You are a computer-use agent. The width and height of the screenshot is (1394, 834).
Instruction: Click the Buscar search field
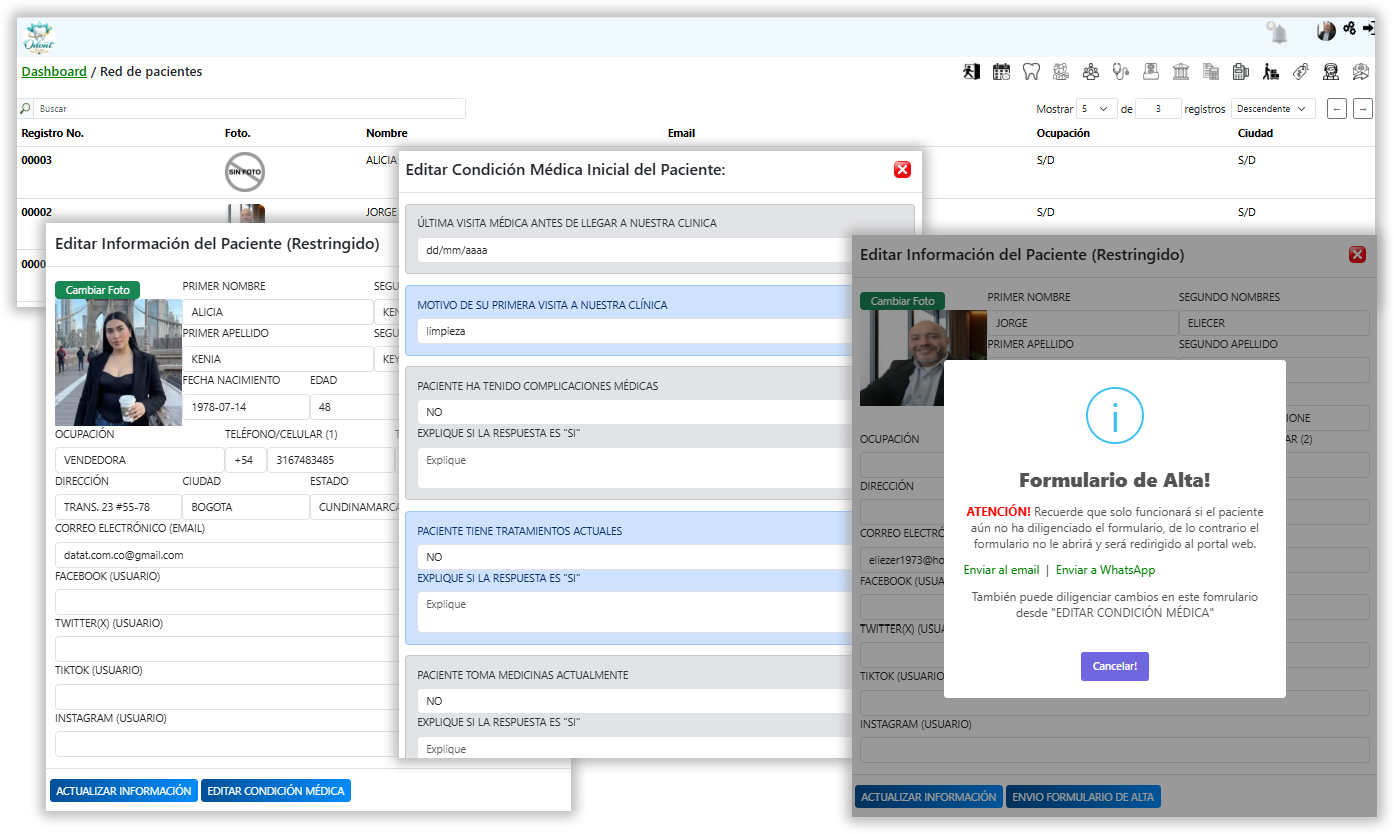(248, 109)
